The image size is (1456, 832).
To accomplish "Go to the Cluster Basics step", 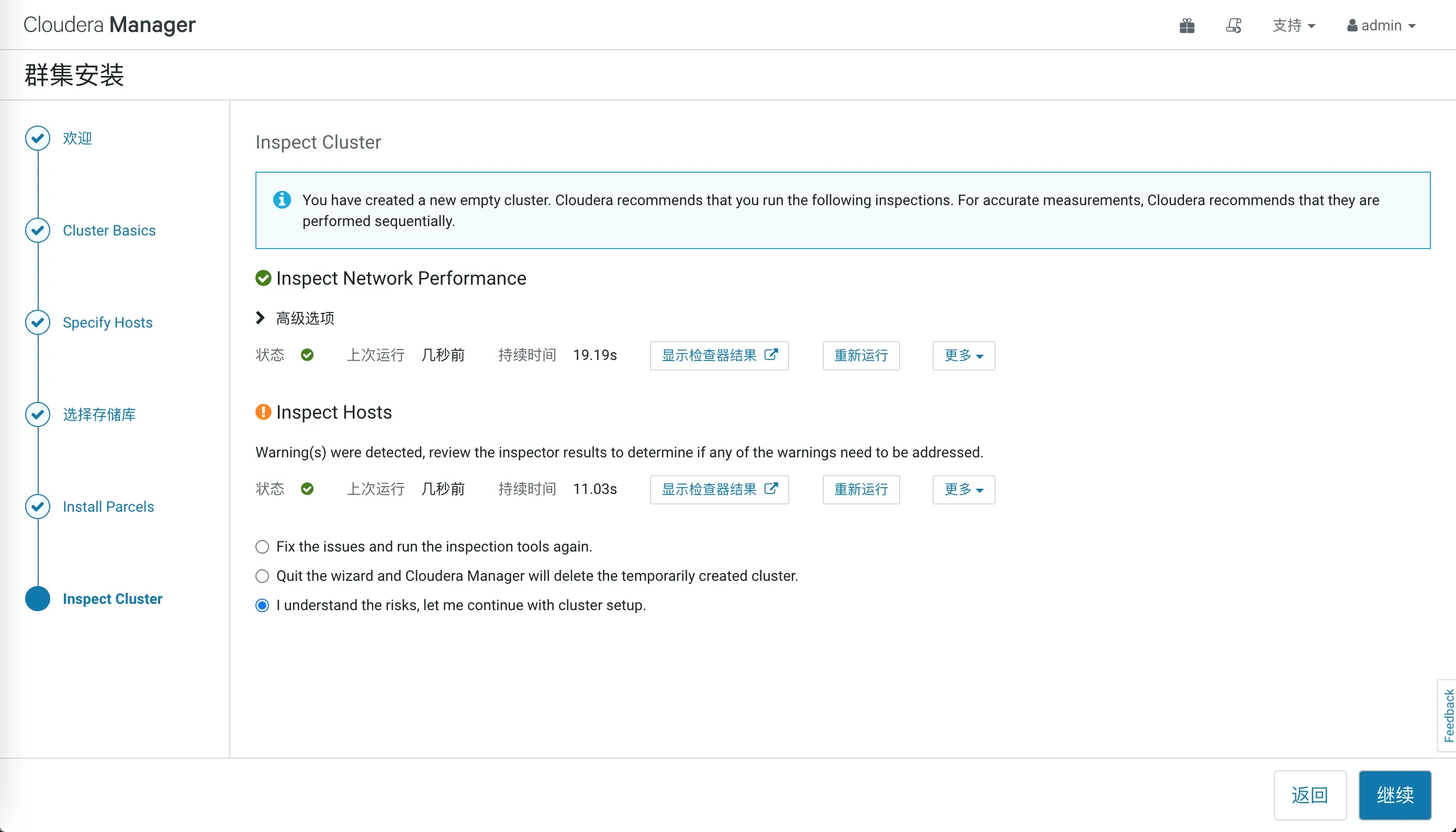I will tap(109, 230).
